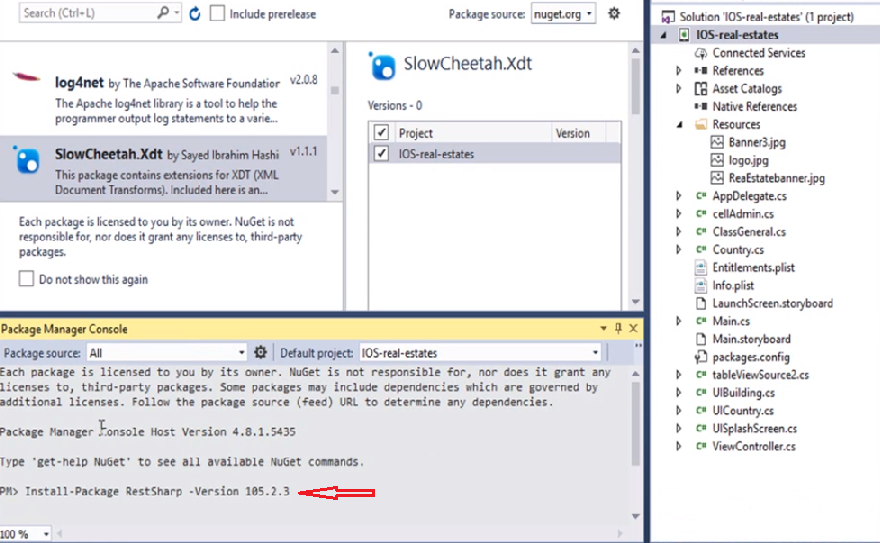This screenshot has width=880, height=543.
Task: Select UIBuilding.cs in Solution Explorer
Action: point(744,393)
